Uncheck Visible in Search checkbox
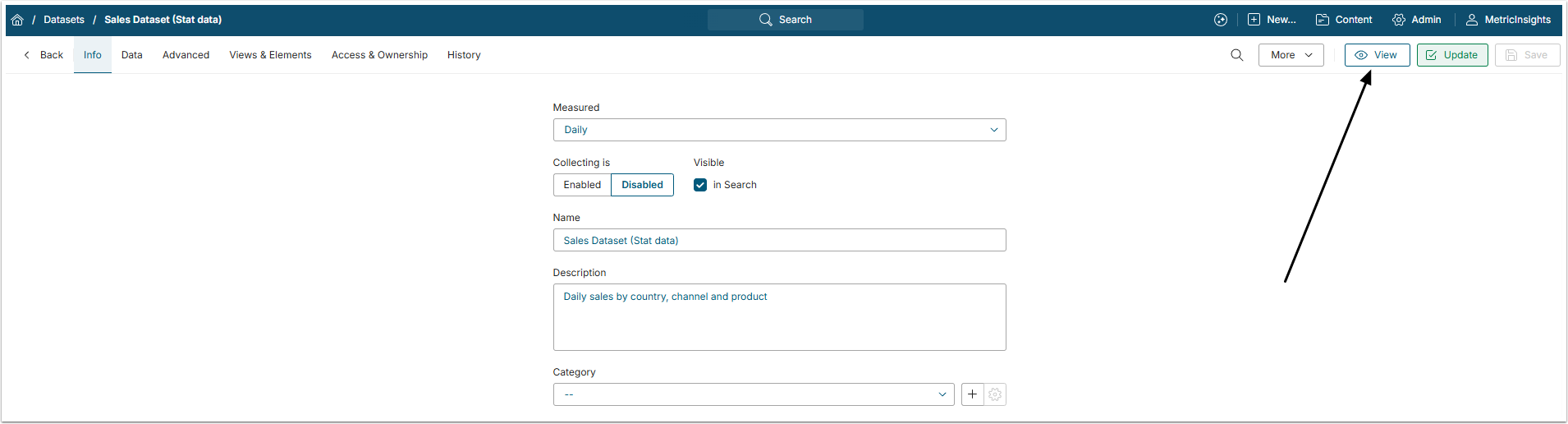The image size is (1568, 424). click(700, 185)
